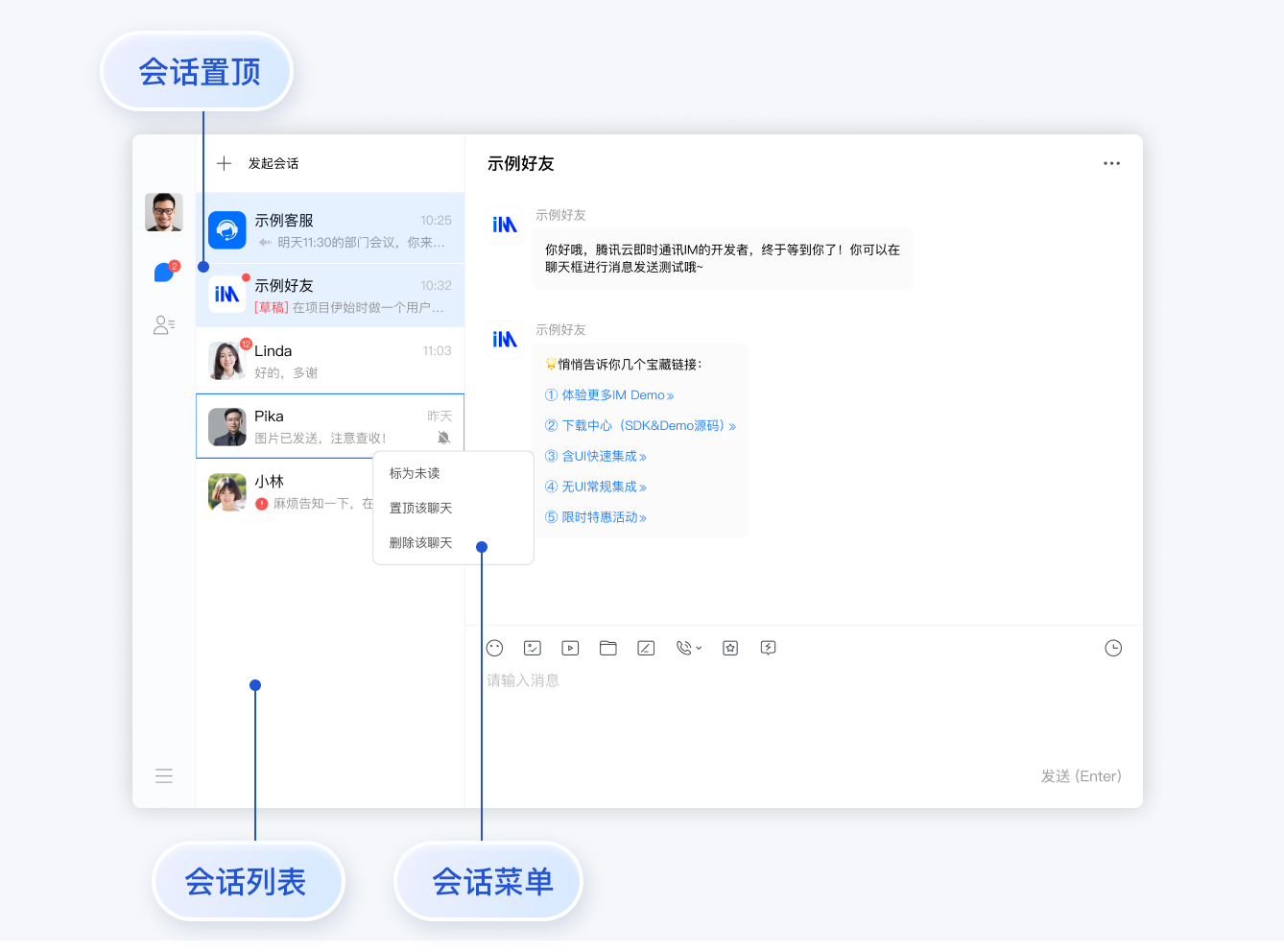Select the 示例好友 conversation
Screen dimensions: 1284x952
point(330,295)
